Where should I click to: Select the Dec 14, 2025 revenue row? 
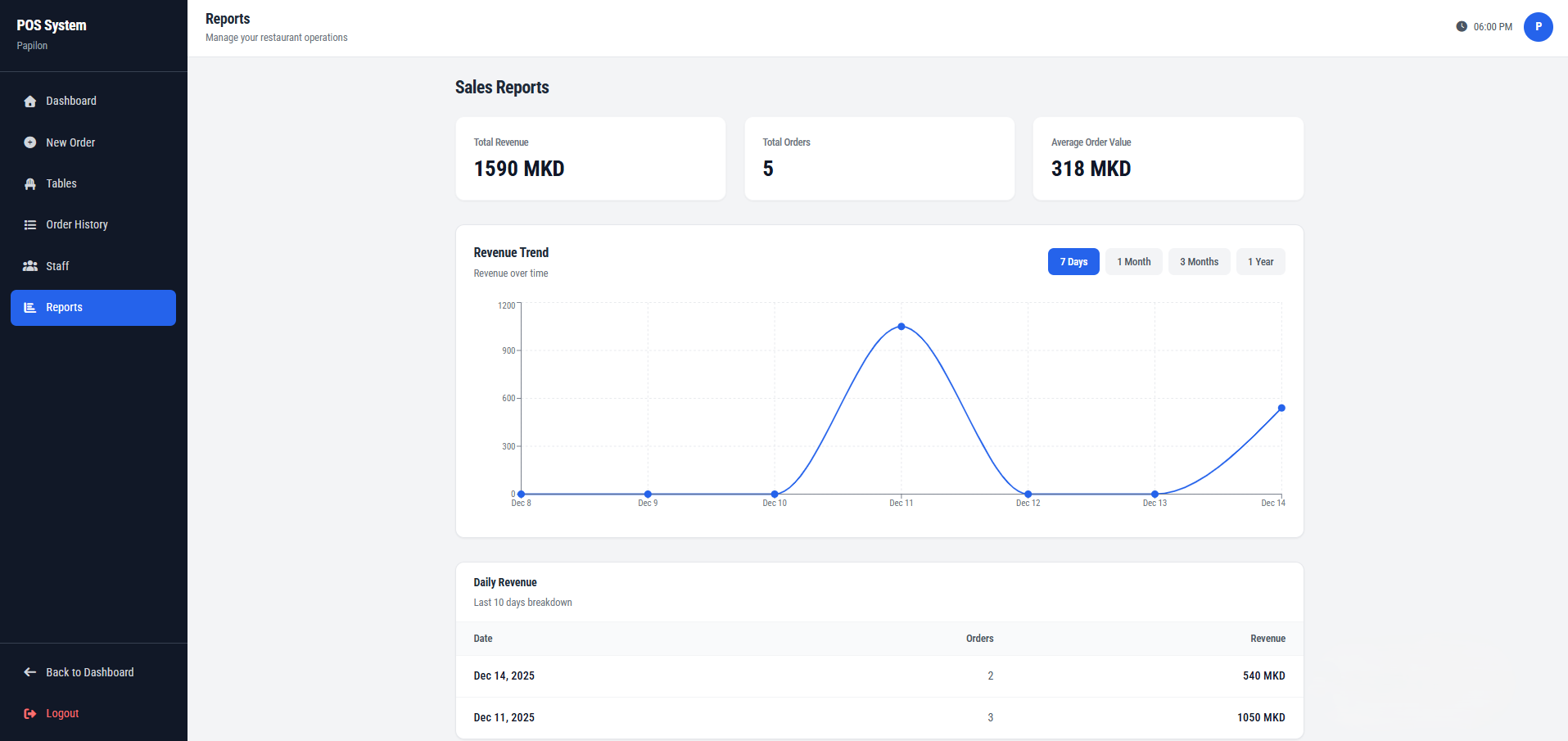pos(879,676)
